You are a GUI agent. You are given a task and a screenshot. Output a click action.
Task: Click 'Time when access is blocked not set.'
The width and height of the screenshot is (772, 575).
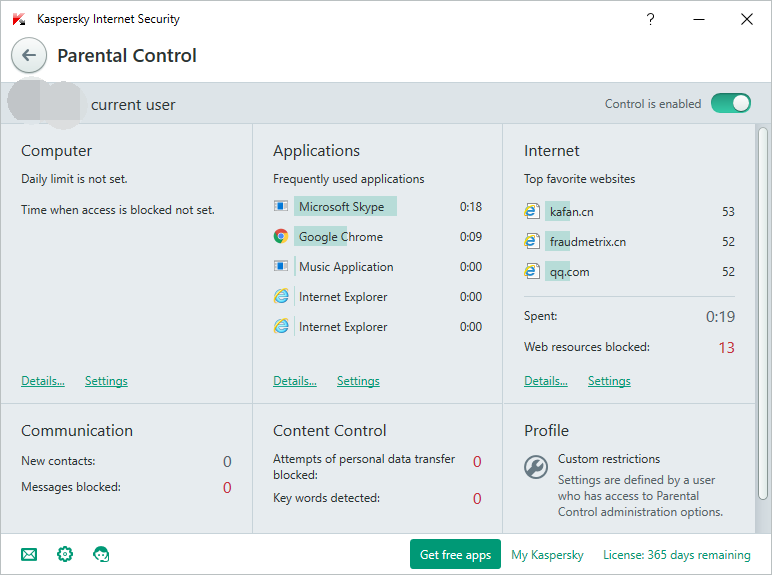118,210
